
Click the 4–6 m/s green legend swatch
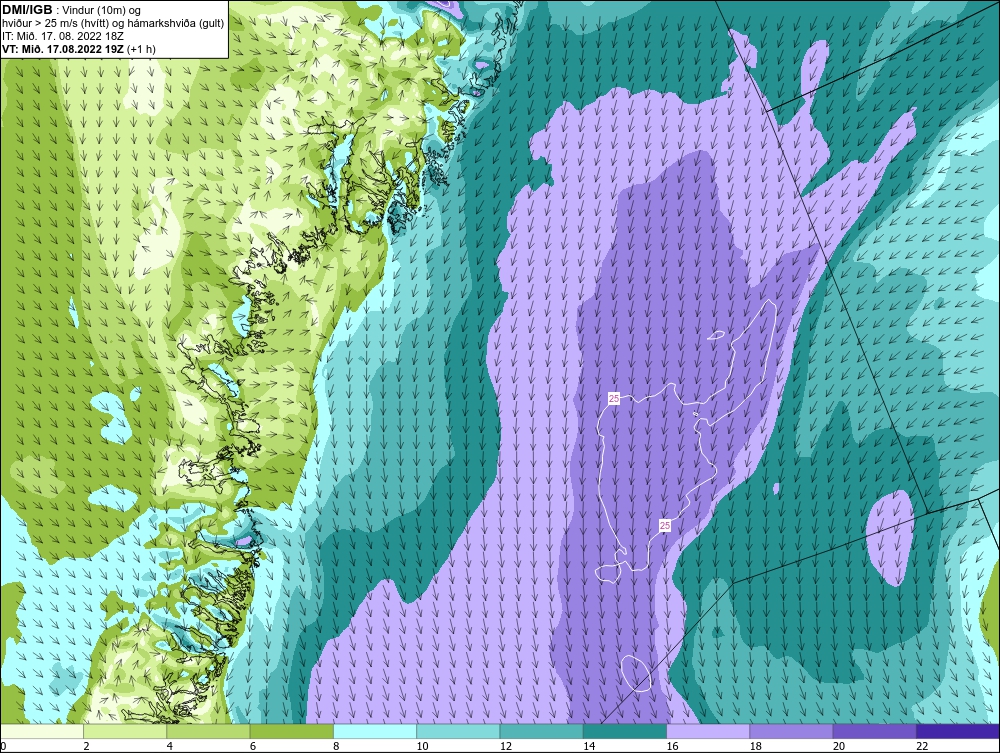pos(208,731)
